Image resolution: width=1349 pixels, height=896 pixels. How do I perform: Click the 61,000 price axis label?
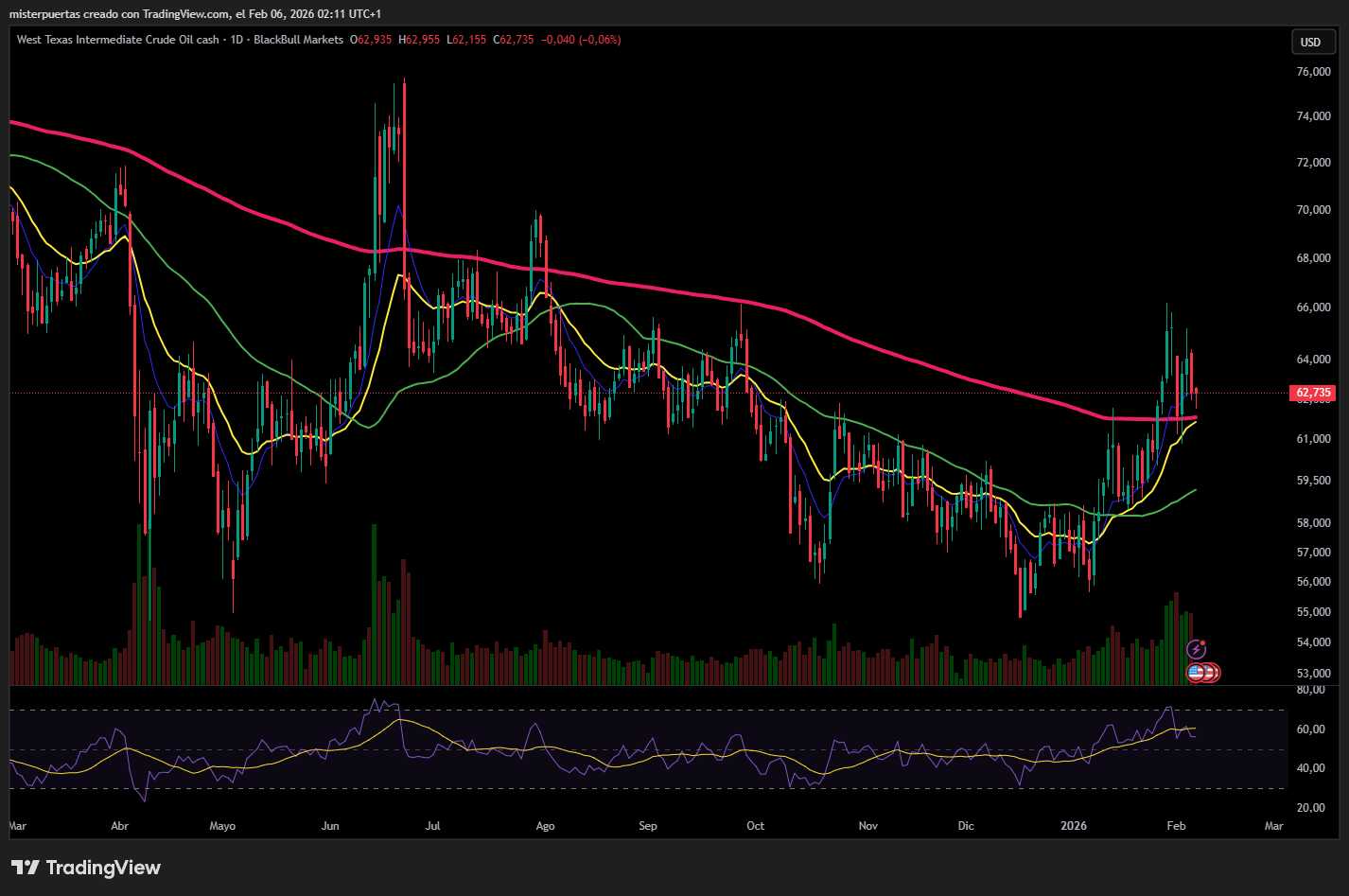pyautogui.click(x=1314, y=439)
